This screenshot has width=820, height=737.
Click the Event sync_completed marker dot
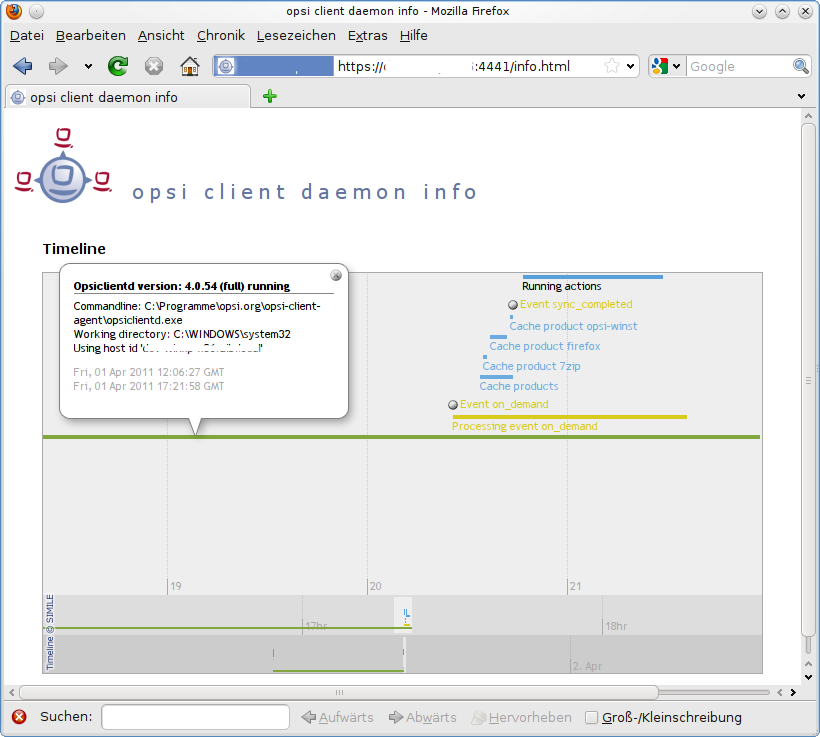[x=513, y=305]
